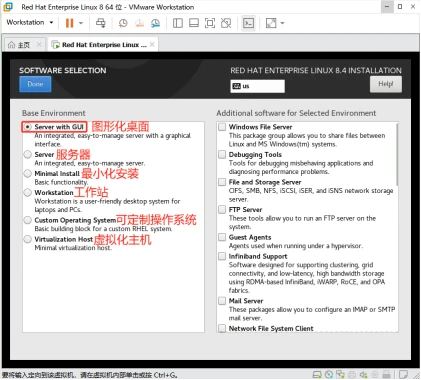Image resolution: width=421 pixels, height=380 pixels.
Task: Click the us keyboard layout field
Action: [x=258, y=86]
